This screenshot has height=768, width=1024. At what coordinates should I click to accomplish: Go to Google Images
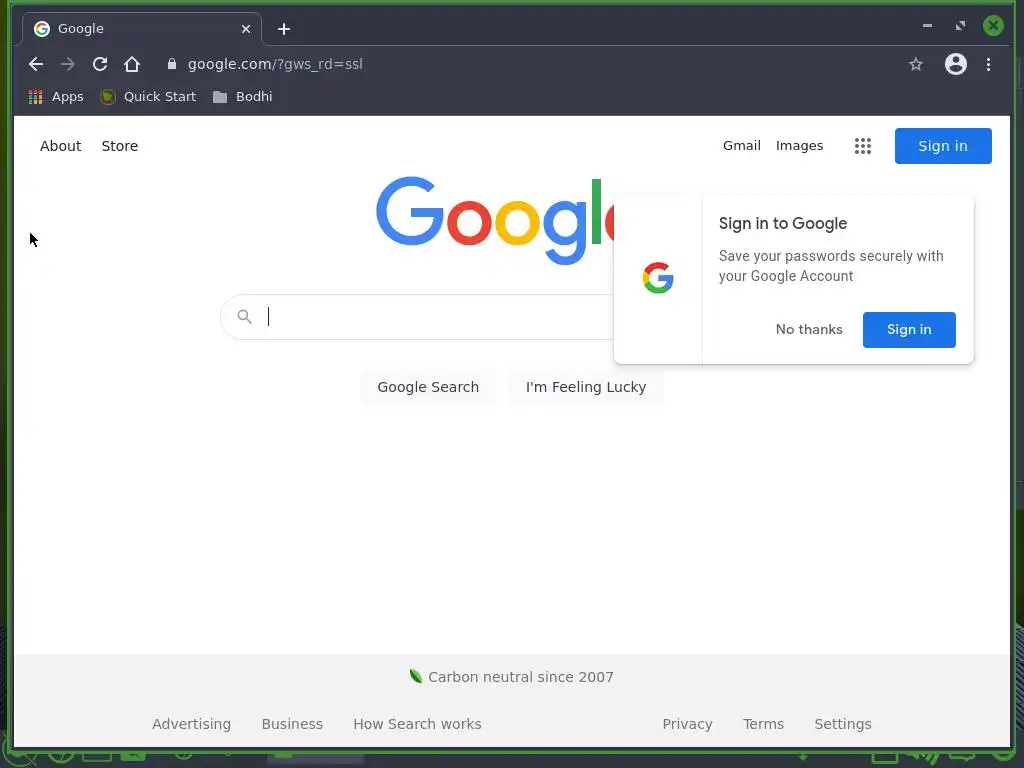point(799,146)
